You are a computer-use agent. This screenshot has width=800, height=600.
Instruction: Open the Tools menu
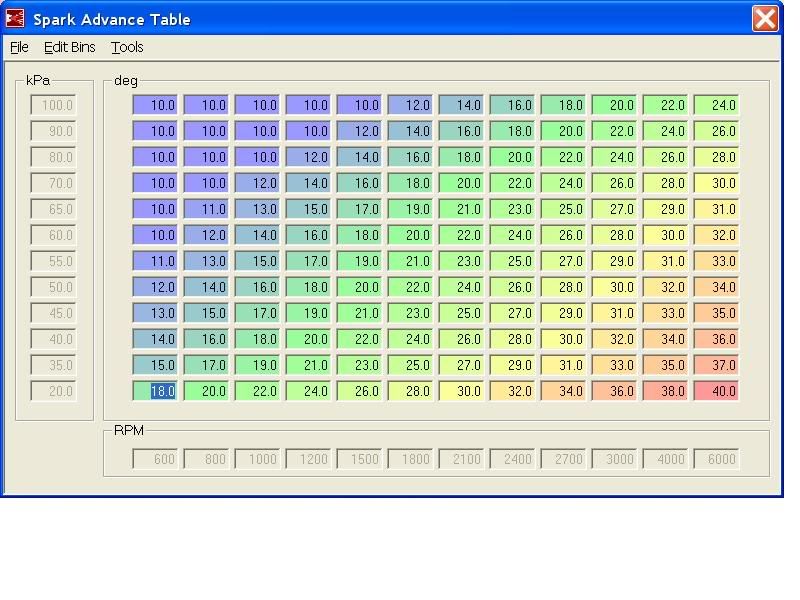tap(127, 47)
